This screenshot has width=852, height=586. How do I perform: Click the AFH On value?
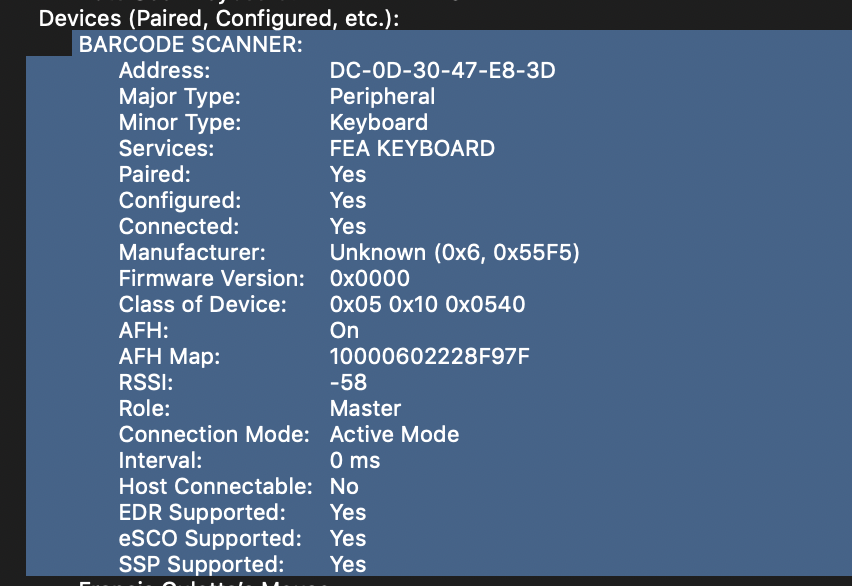click(344, 331)
